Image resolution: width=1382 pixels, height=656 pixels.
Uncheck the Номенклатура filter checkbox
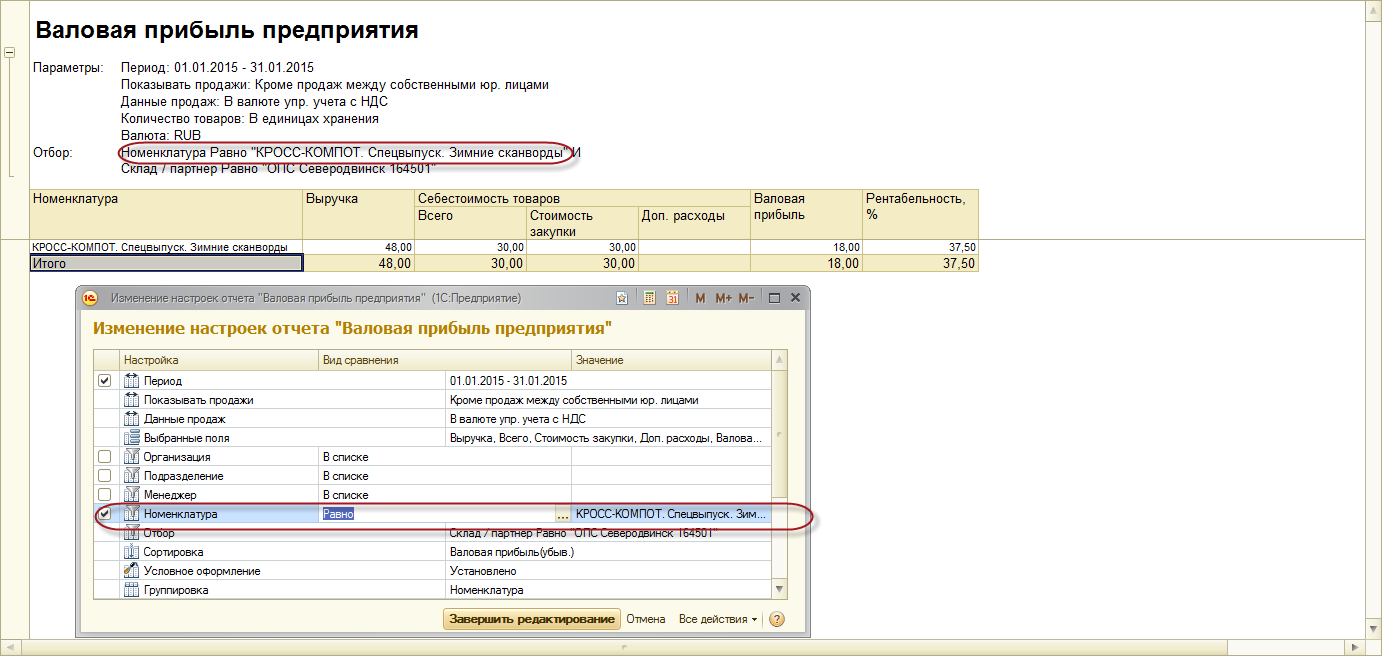click(x=104, y=514)
